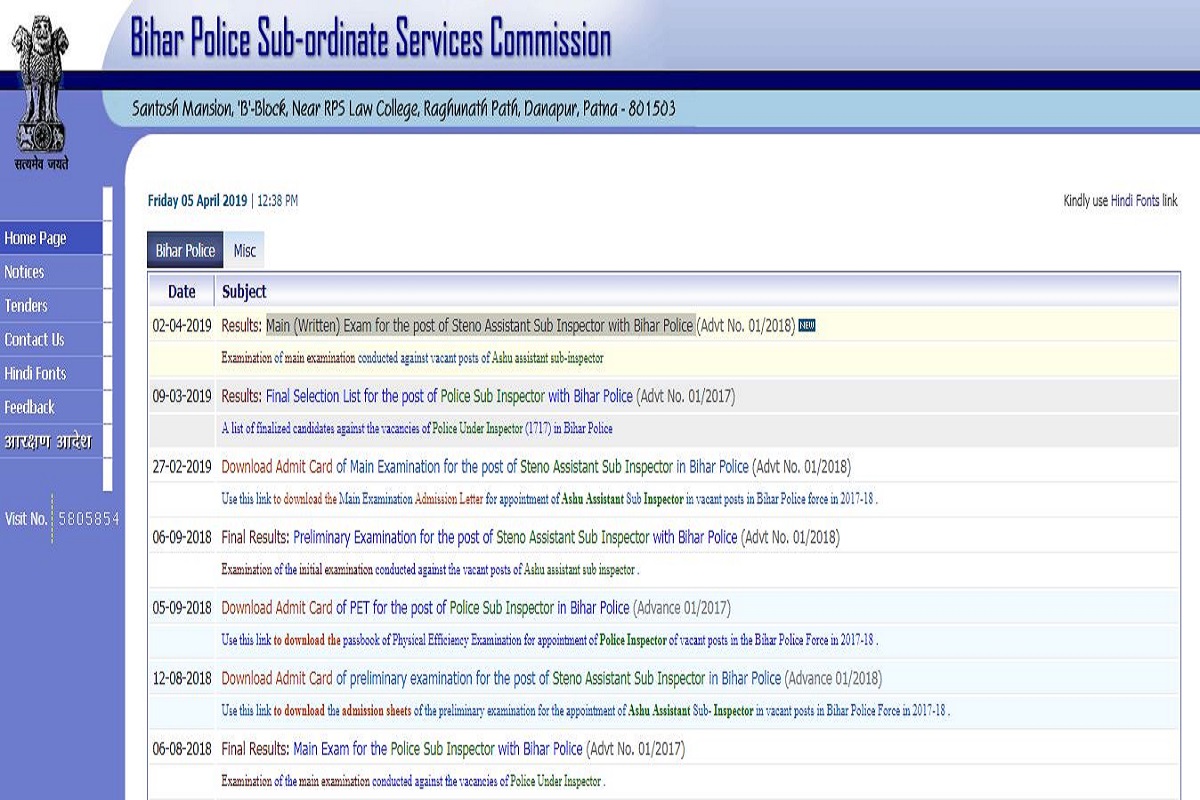Click the date 09-03-2019
Image resolution: width=1200 pixels, height=800 pixels.
click(182, 396)
